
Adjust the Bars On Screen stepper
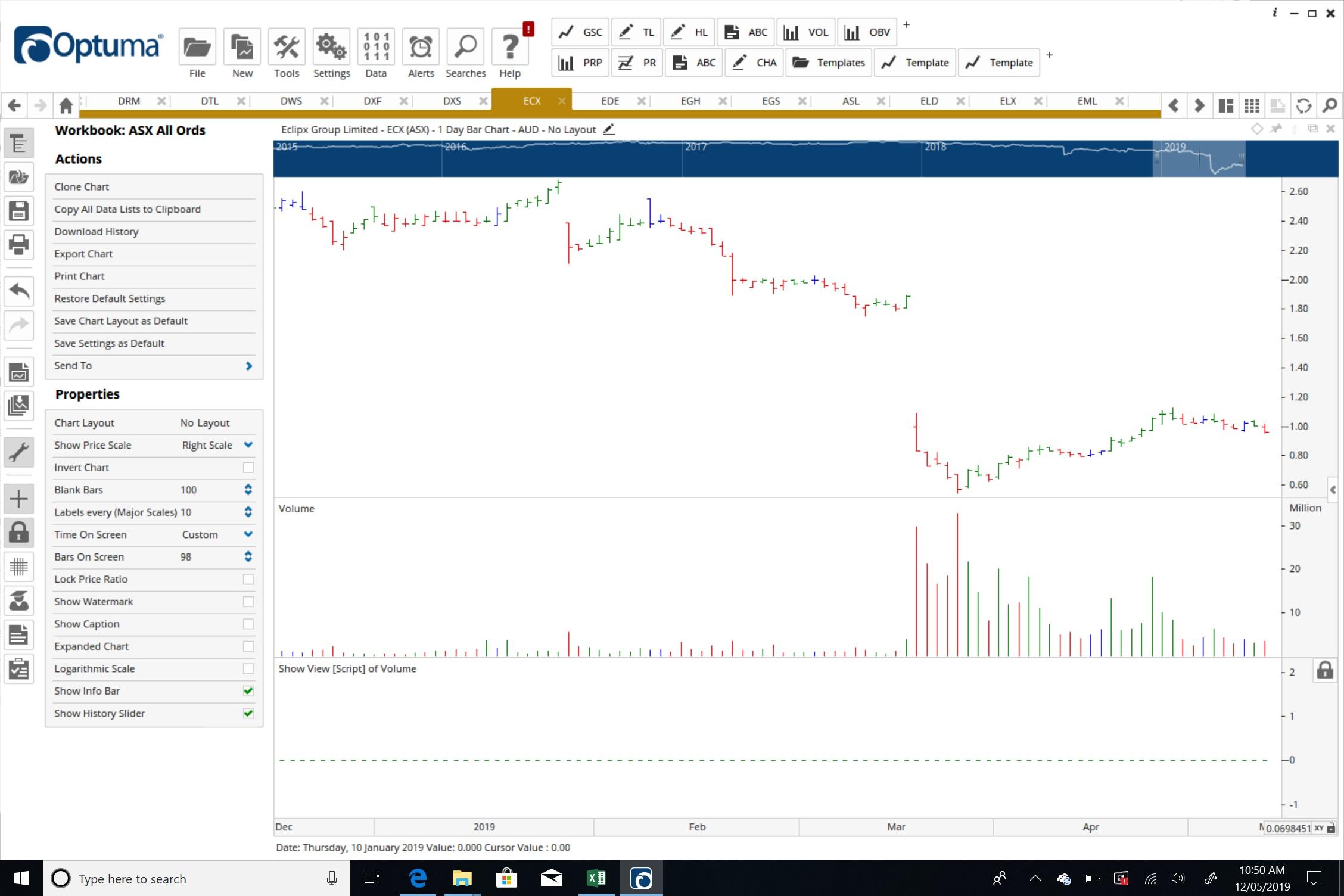(x=248, y=556)
